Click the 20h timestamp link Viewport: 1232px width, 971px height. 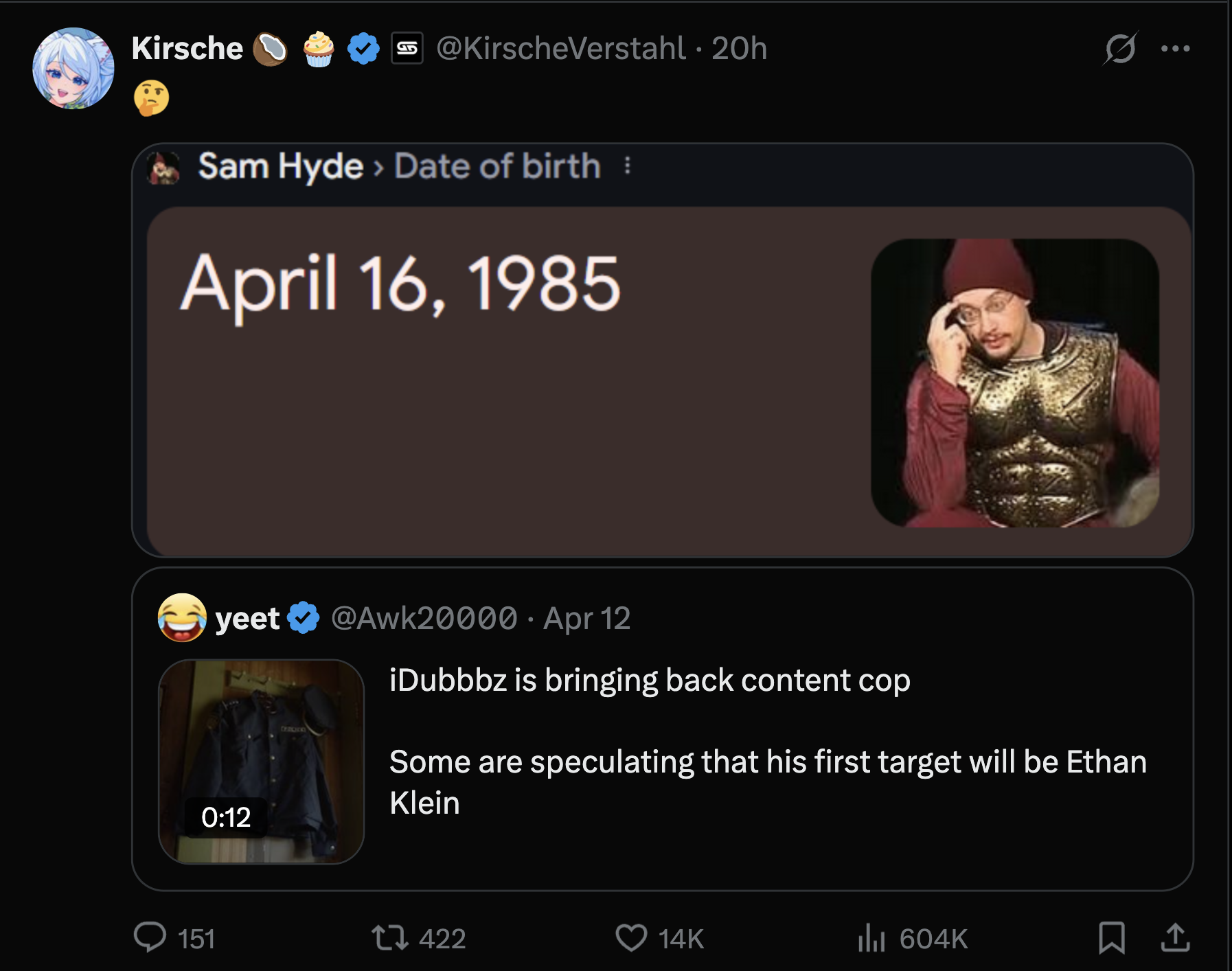click(739, 49)
